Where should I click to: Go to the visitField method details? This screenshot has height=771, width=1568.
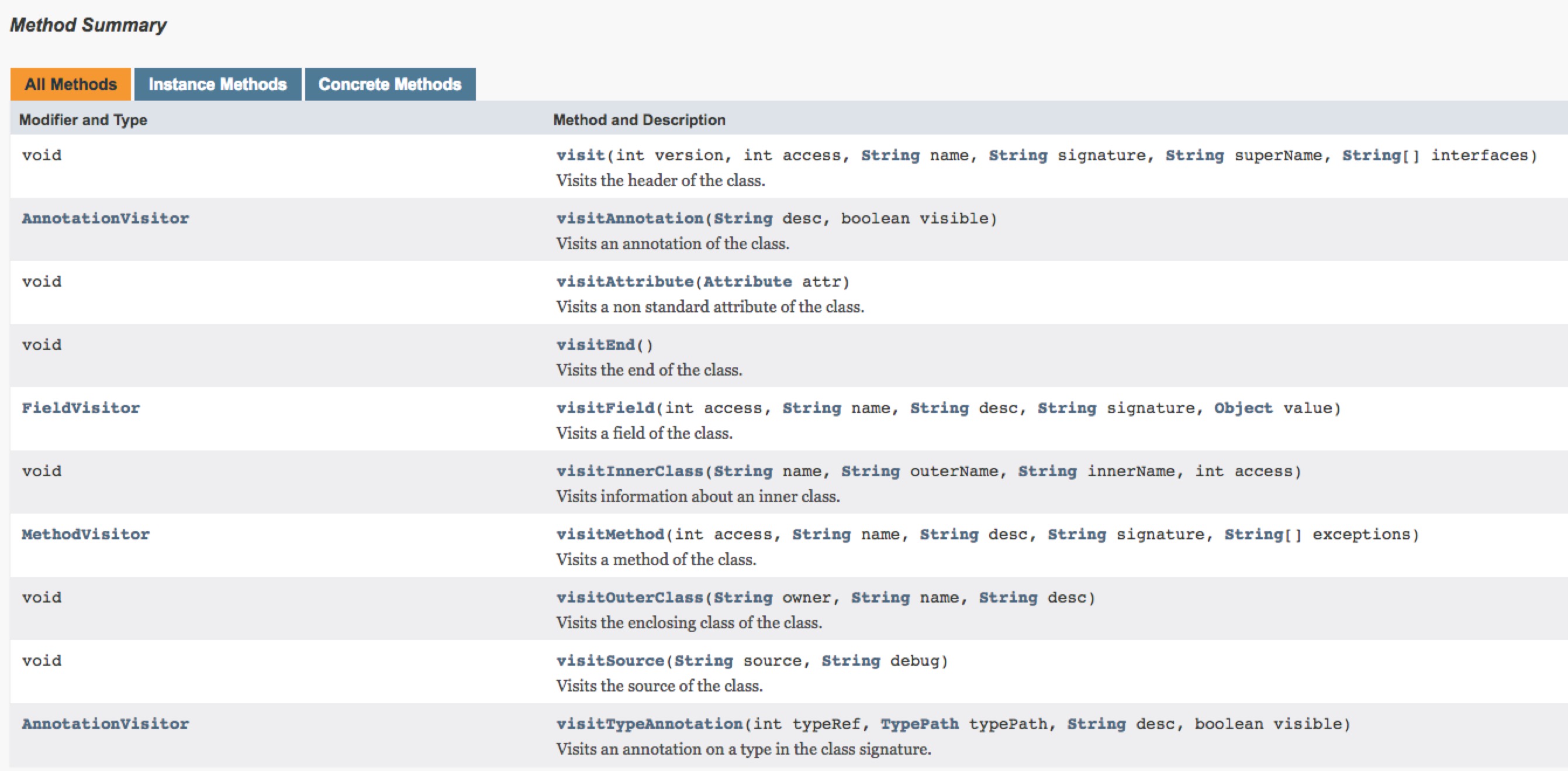click(x=605, y=408)
